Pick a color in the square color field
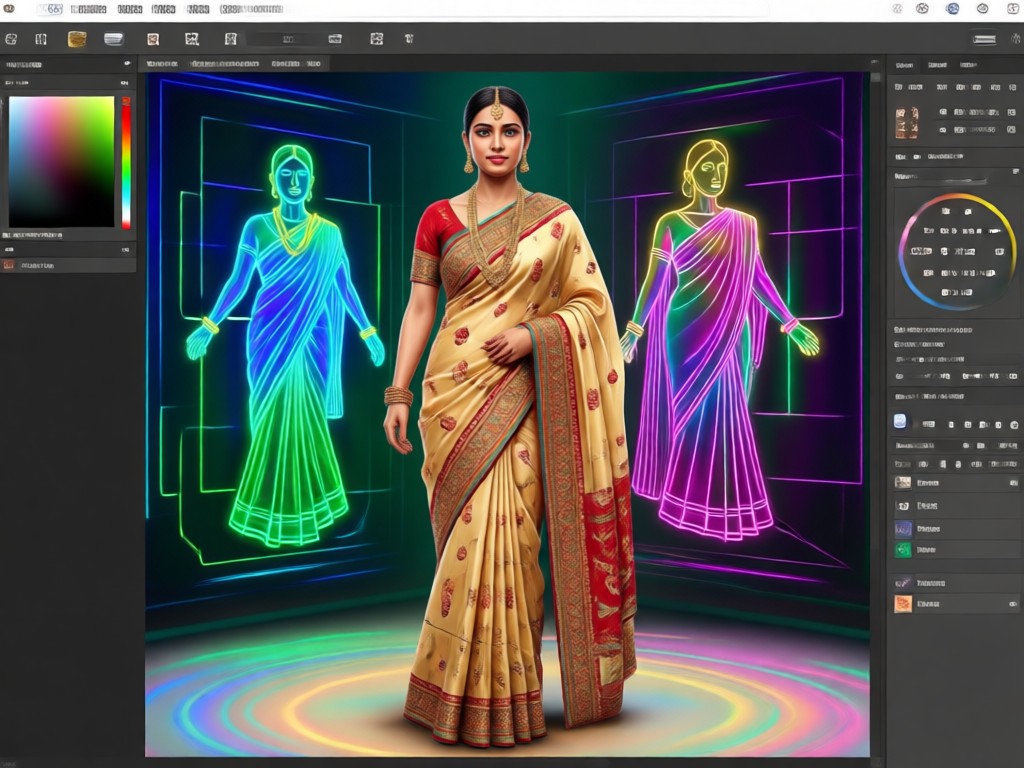This screenshot has width=1024, height=768. coord(61,161)
